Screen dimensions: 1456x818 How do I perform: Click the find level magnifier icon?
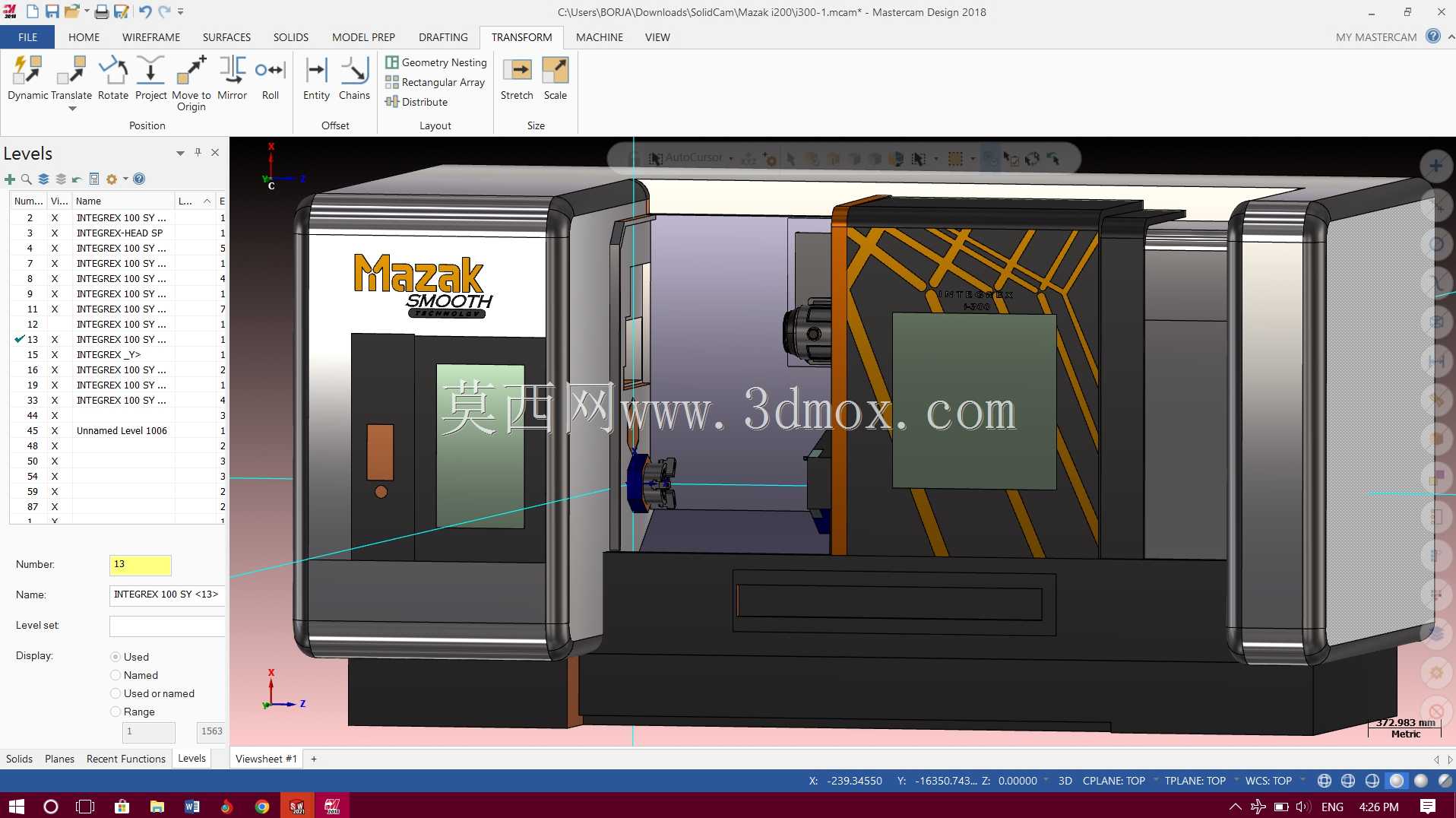coord(27,179)
